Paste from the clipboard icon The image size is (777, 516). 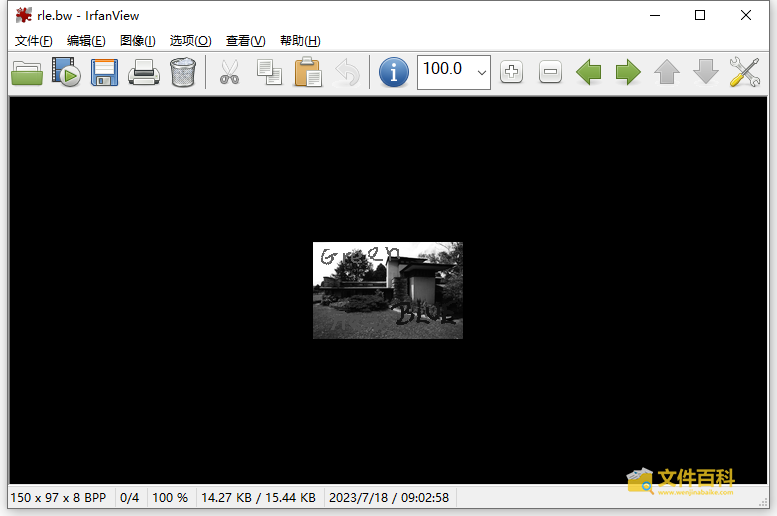[x=308, y=73]
